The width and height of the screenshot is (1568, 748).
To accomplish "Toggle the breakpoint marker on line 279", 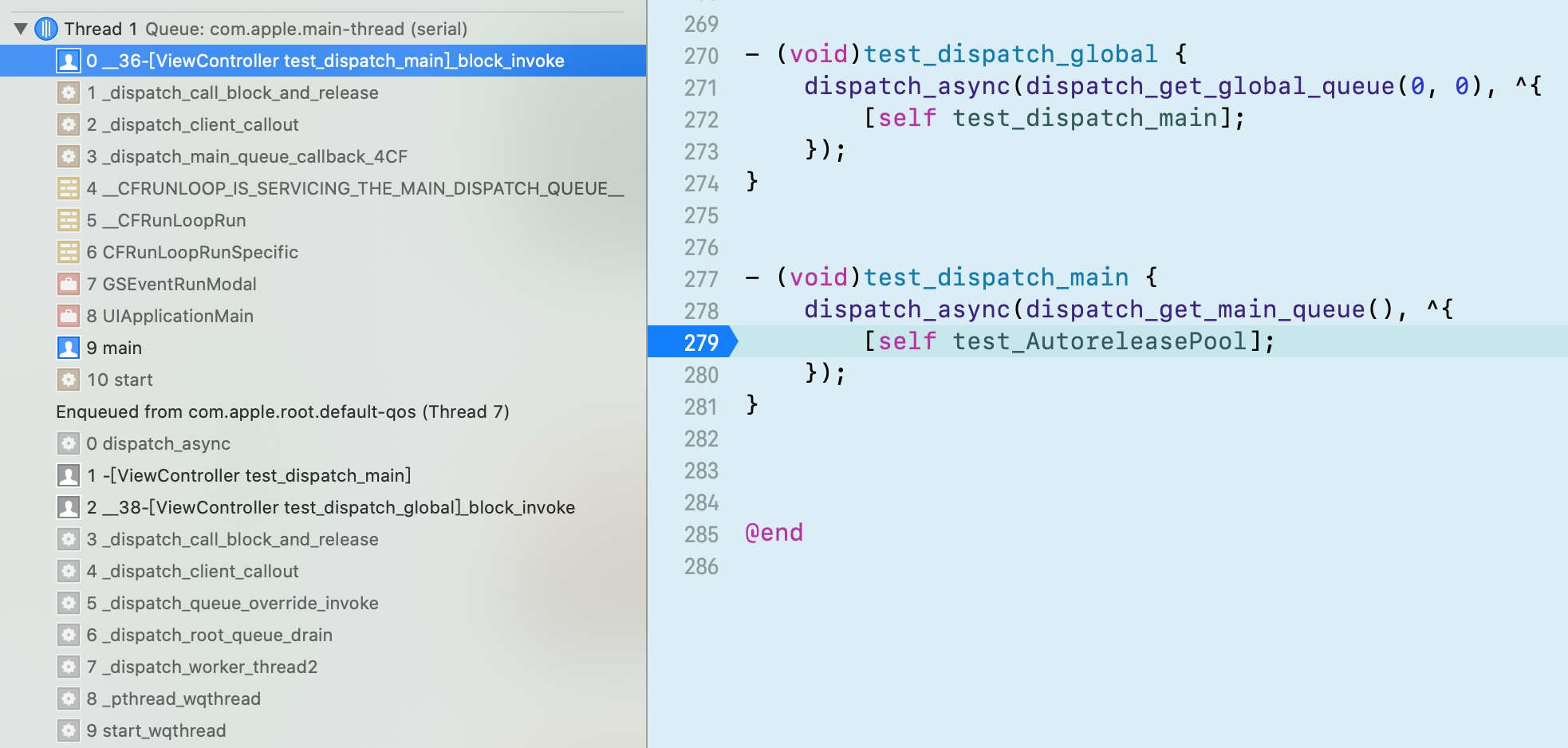I will click(692, 342).
